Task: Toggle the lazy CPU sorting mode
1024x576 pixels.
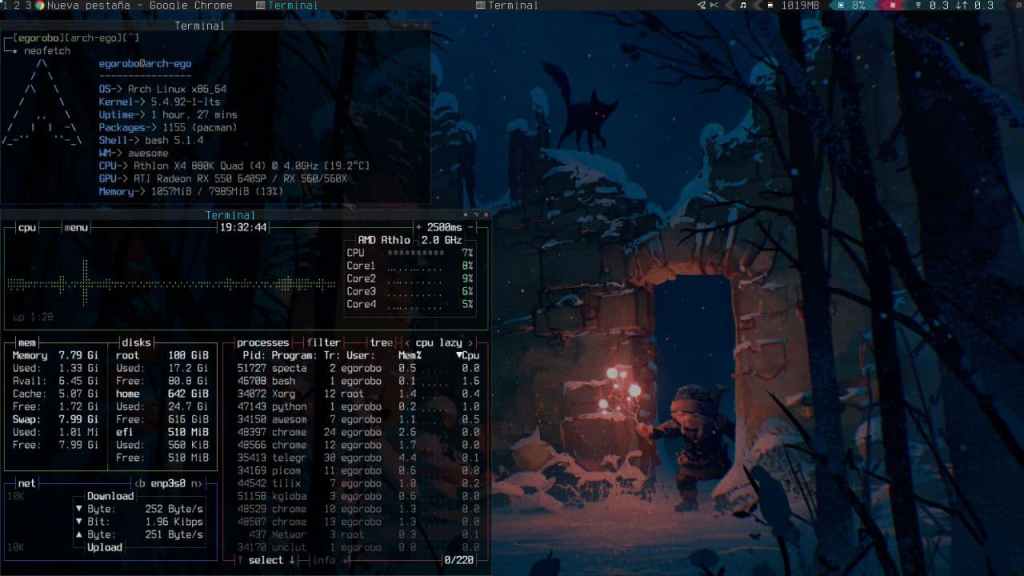Action: [450, 342]
